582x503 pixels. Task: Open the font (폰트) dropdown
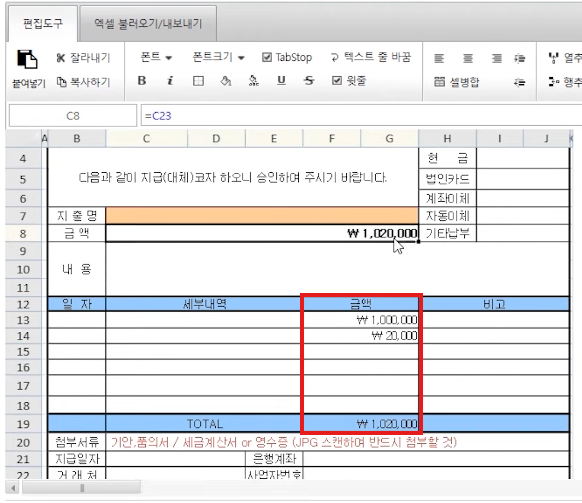[156, 57]
